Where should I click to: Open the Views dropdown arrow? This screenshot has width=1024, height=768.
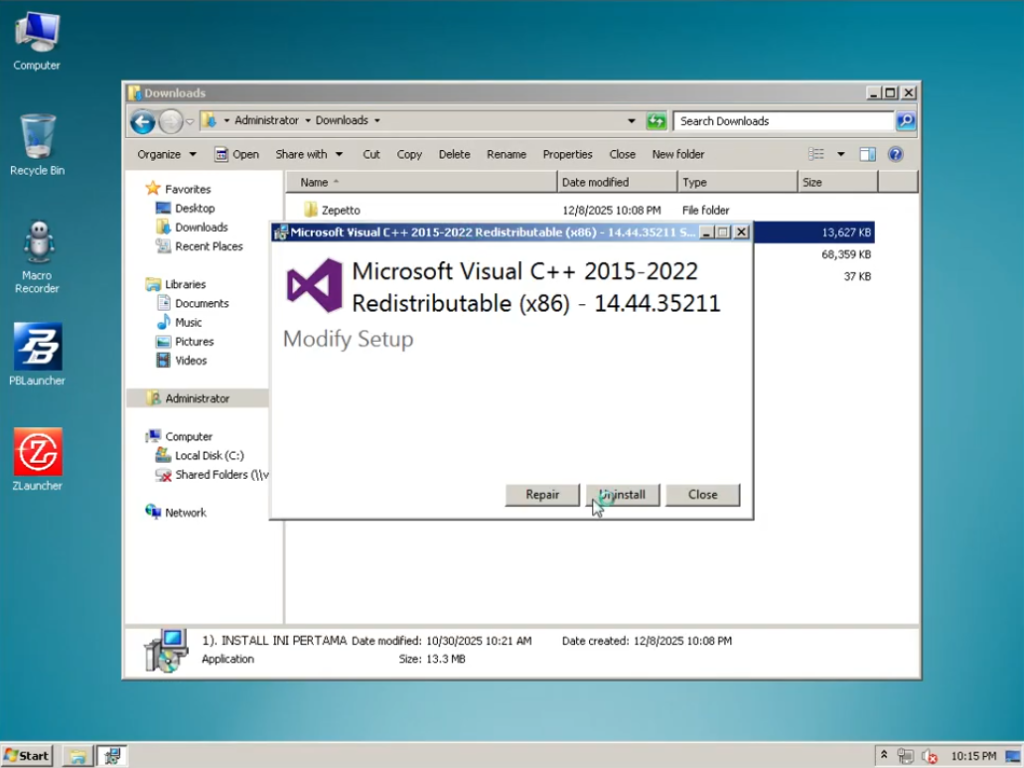tap(840, 154)
